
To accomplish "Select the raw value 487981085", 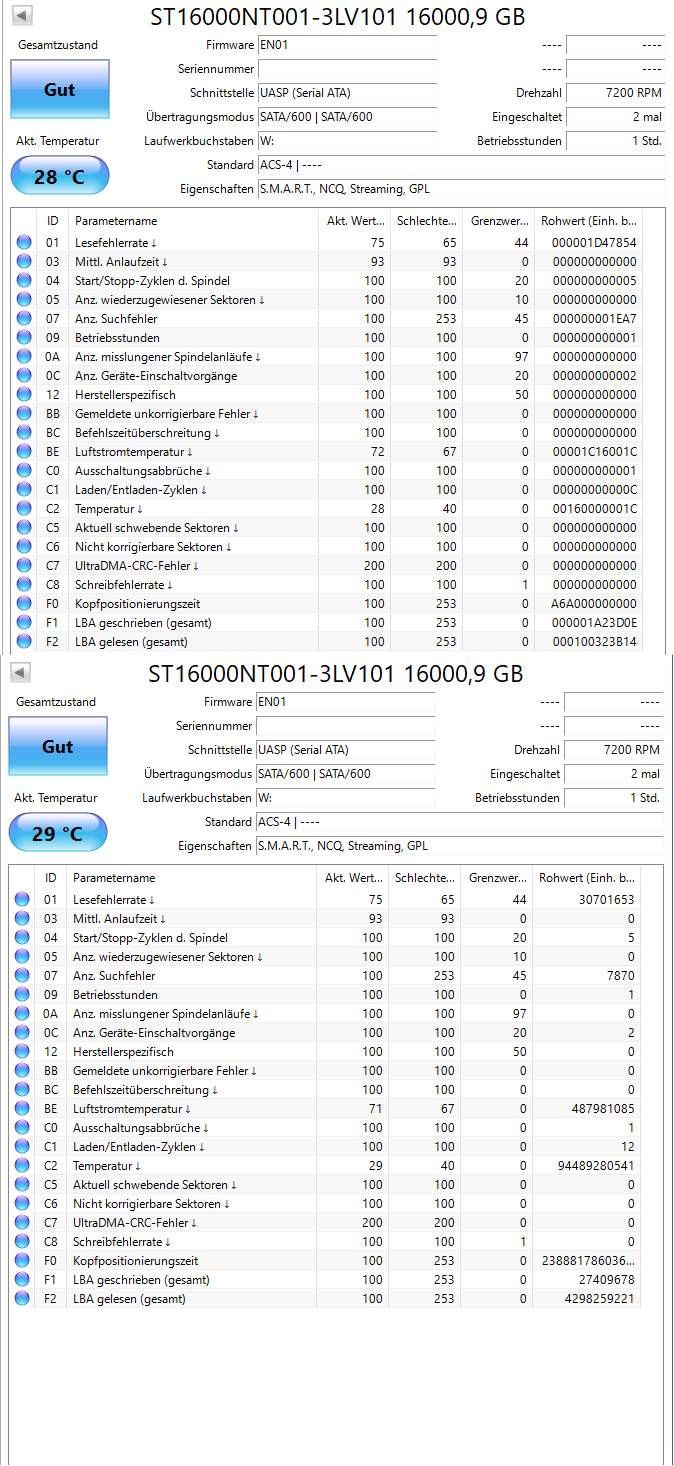I will pos(601,1109).
